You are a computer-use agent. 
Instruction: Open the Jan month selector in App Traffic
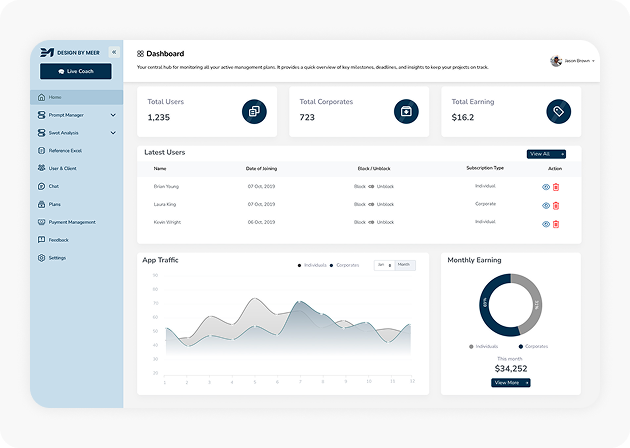385,265
